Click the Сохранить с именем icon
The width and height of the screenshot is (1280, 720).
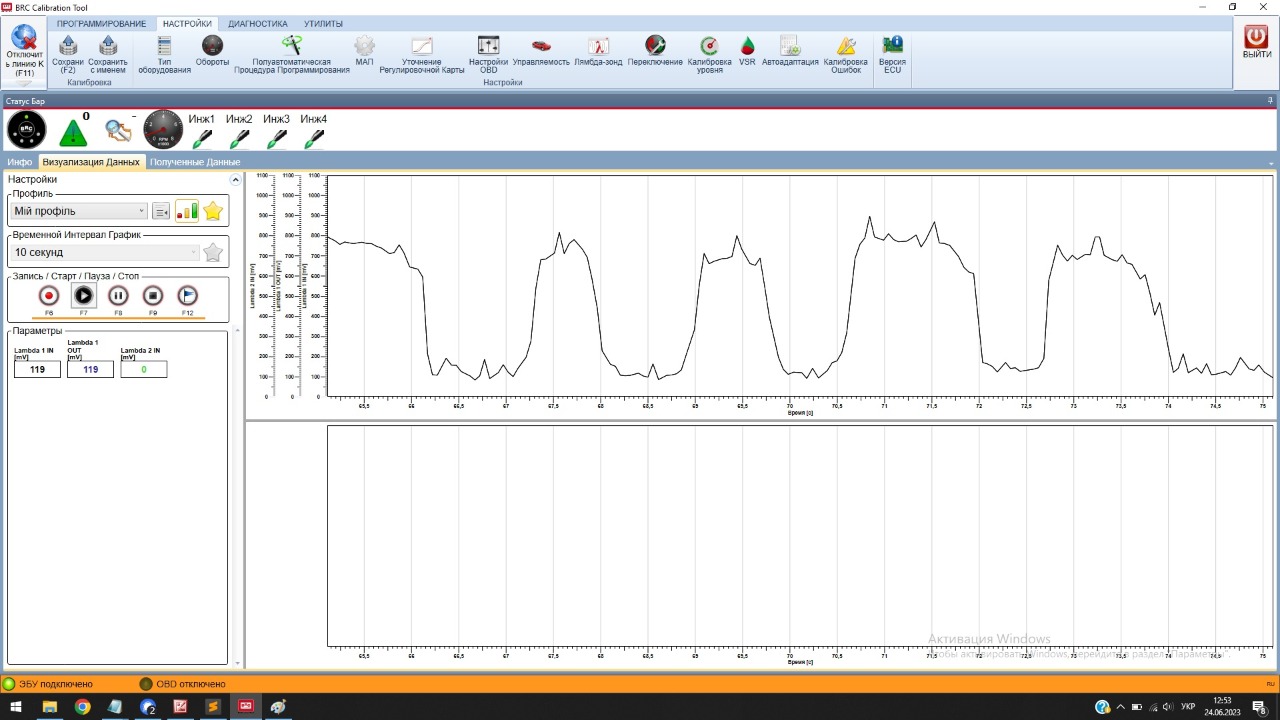point(108,54)
